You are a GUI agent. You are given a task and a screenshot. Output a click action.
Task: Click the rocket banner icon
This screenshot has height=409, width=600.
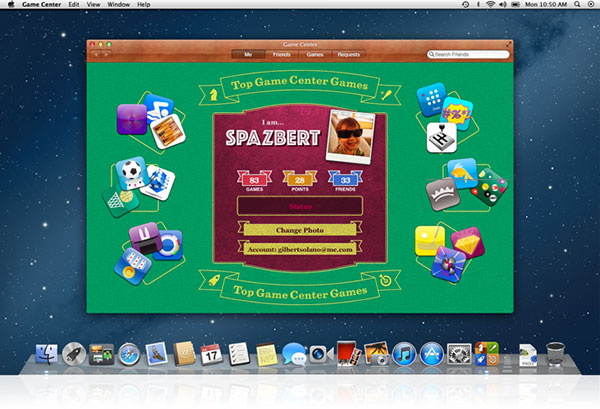214,280
